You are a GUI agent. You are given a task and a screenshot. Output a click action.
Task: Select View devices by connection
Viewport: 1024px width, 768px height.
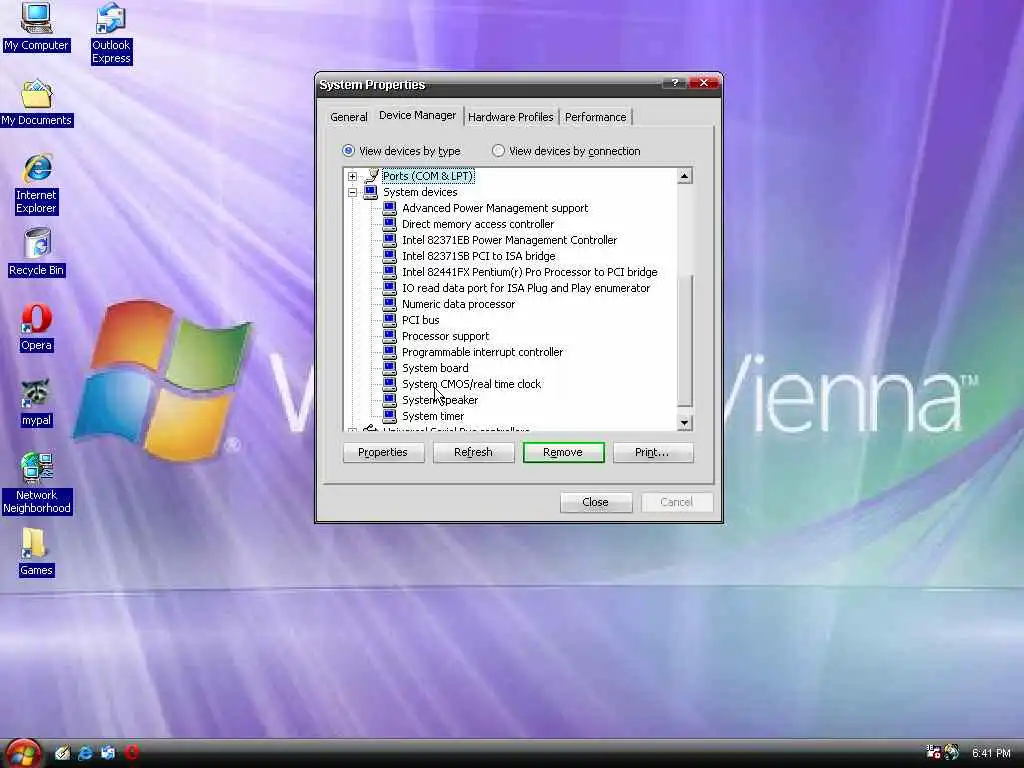tap(566, 151)
